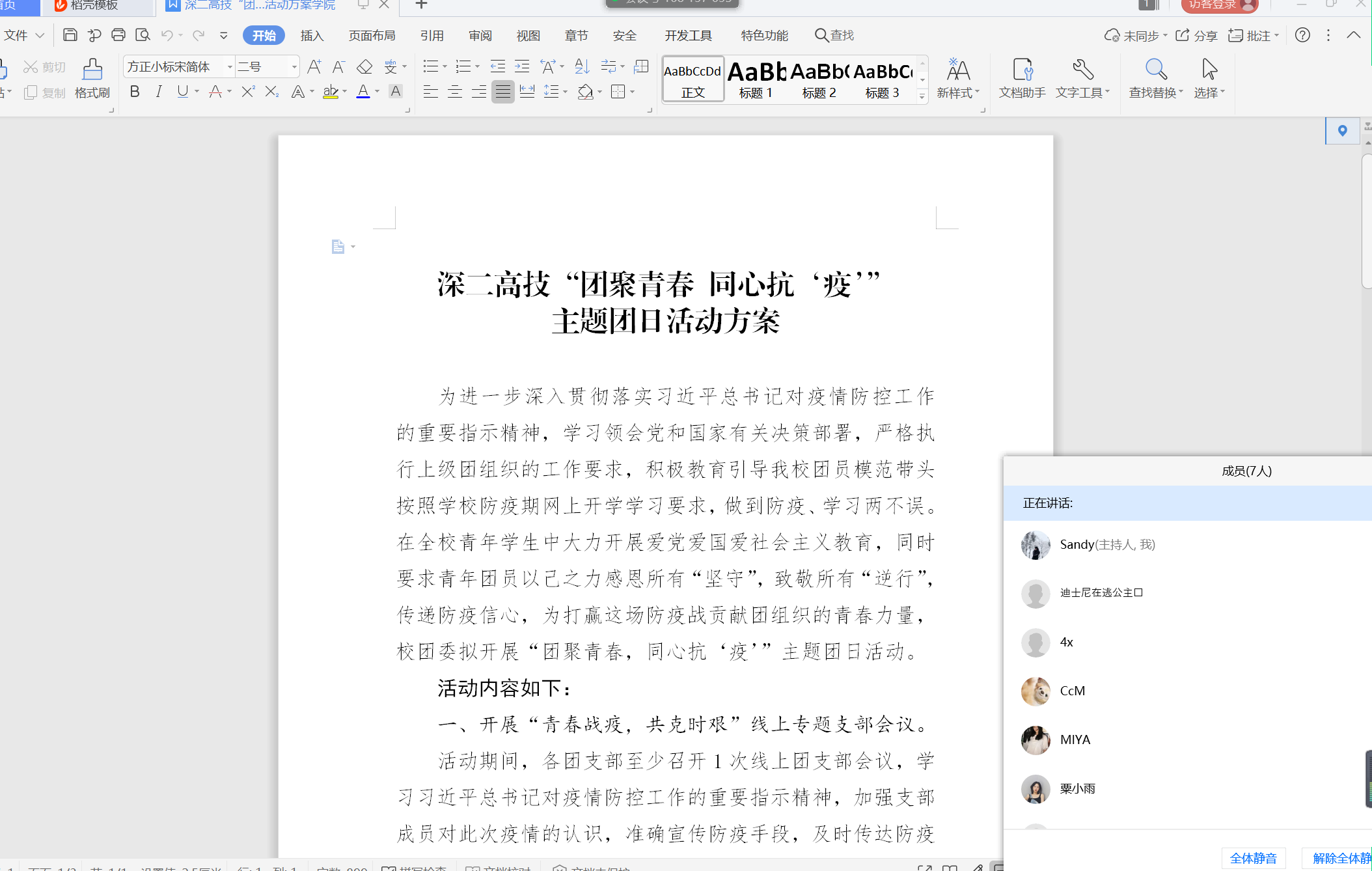Open the bullet list dropdown arrow
The width and height of the screenshot is (1372, 871).
click(445, 66)
